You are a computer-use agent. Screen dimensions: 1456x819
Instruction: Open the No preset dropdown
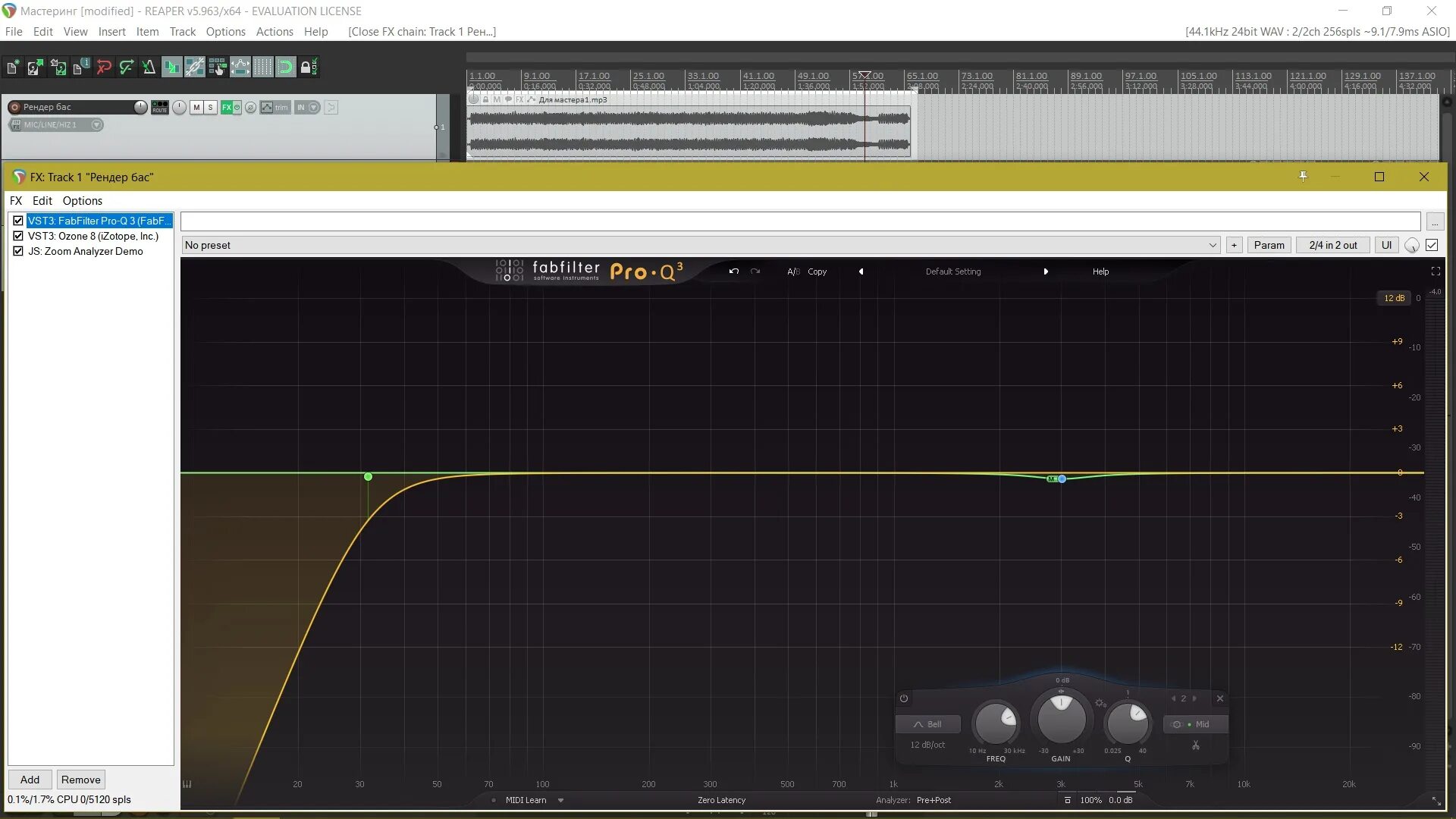(x=701, y=245)
